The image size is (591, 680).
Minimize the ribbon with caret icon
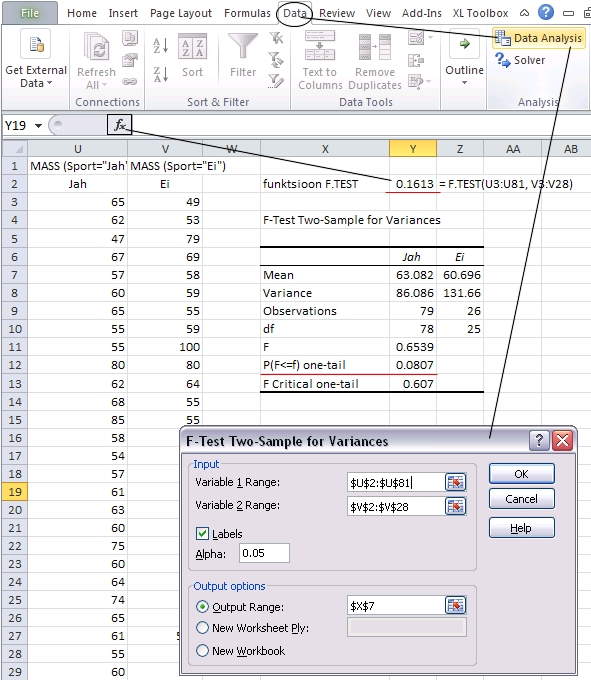click(524, 13)
